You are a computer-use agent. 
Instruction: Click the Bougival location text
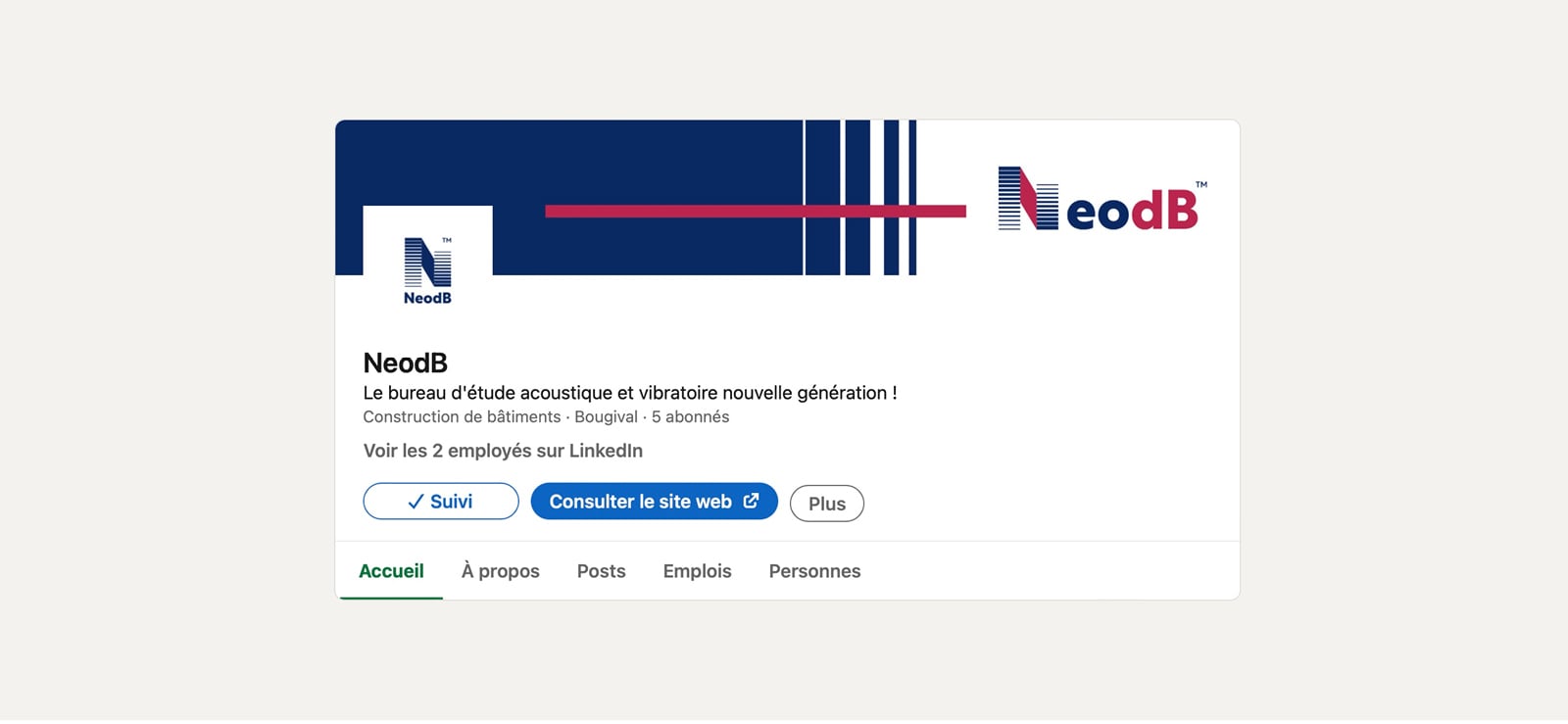(x=604, y=416)
